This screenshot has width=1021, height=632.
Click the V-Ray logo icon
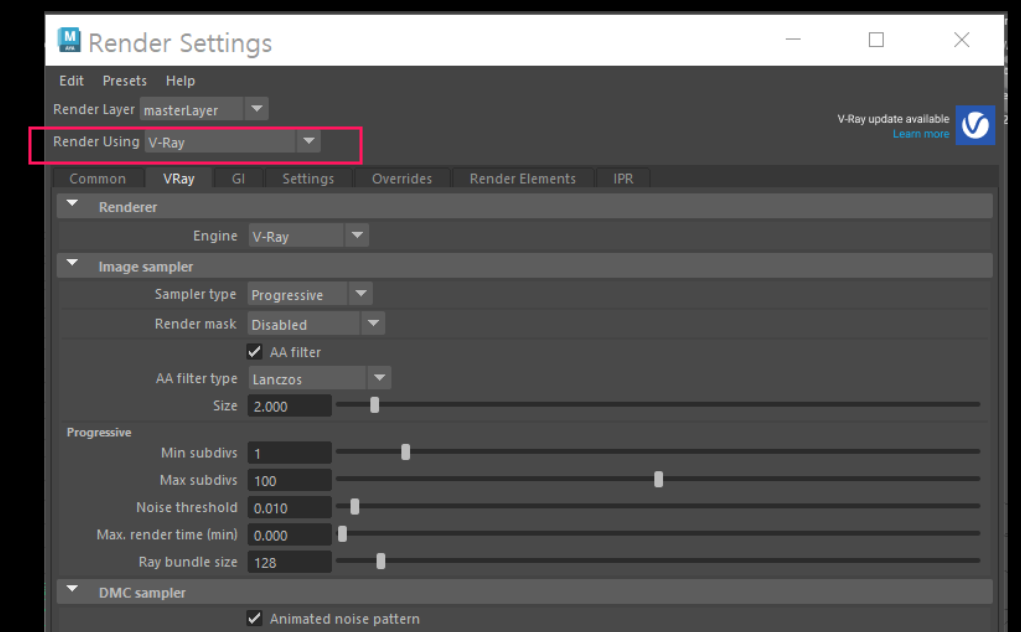click(x=975, y=125)
